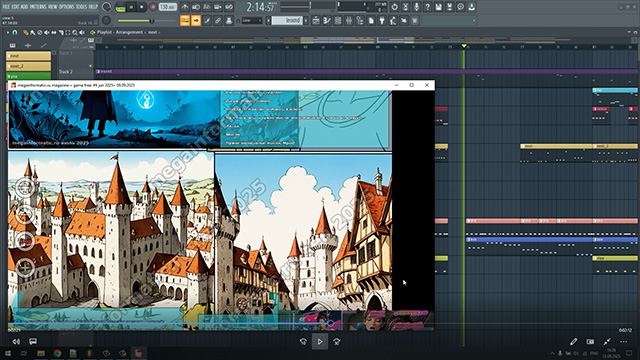640x360 pixels.
Task: Open the empty toolbar dropdown arrow
Action: (474, 20)
